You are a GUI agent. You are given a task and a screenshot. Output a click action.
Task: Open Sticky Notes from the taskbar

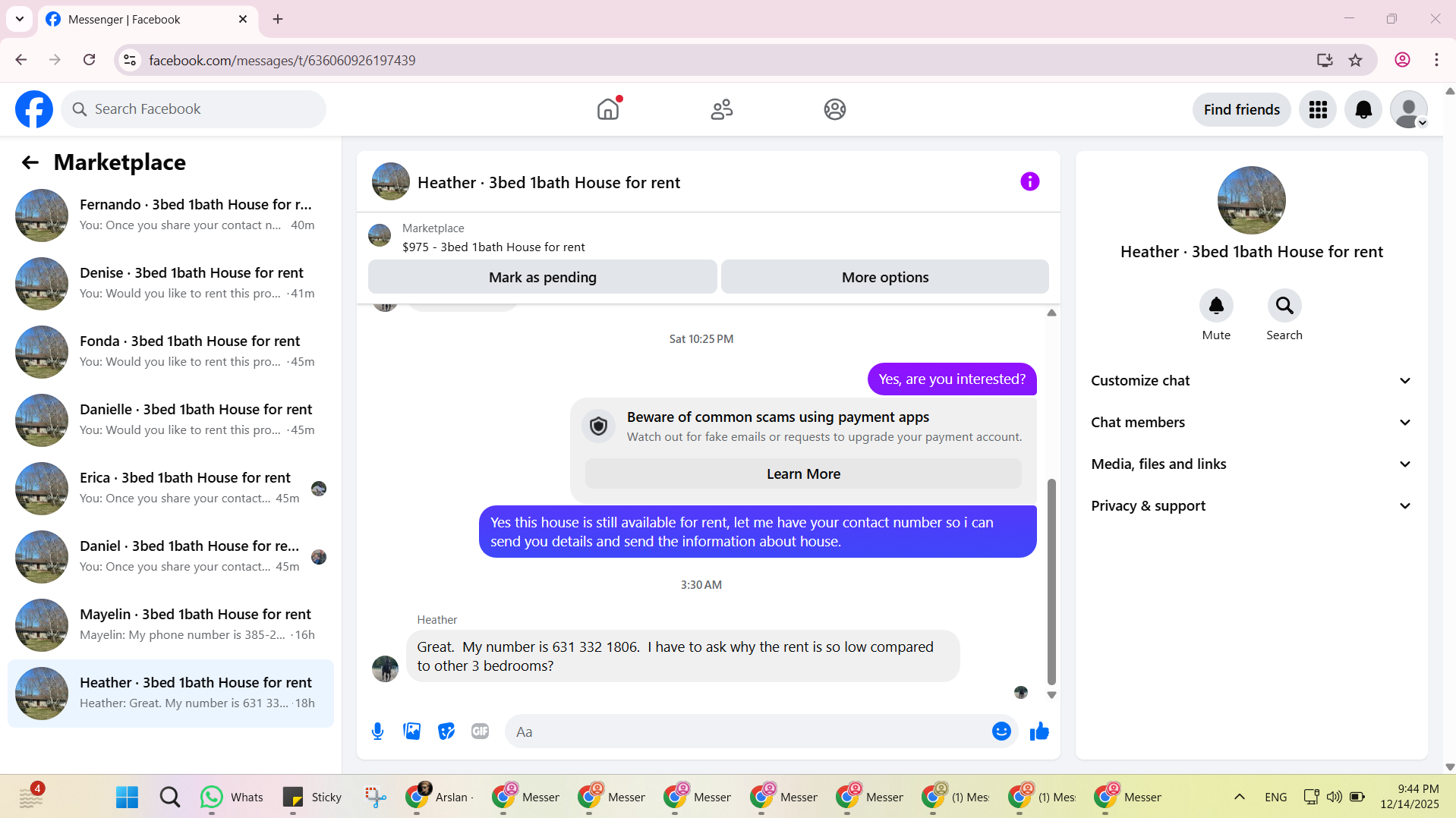pos(311,797)
